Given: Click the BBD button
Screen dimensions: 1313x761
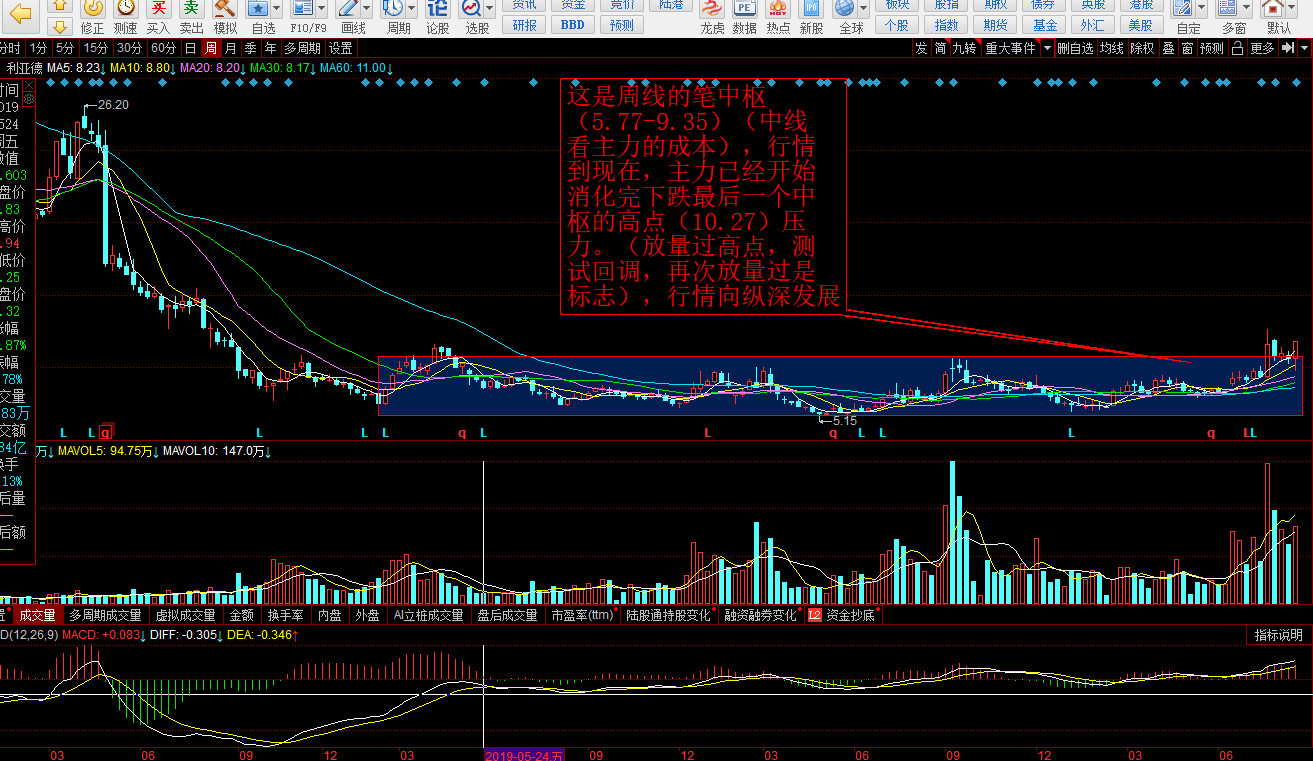Looking at the screenshot, I should tap(572, 25).
